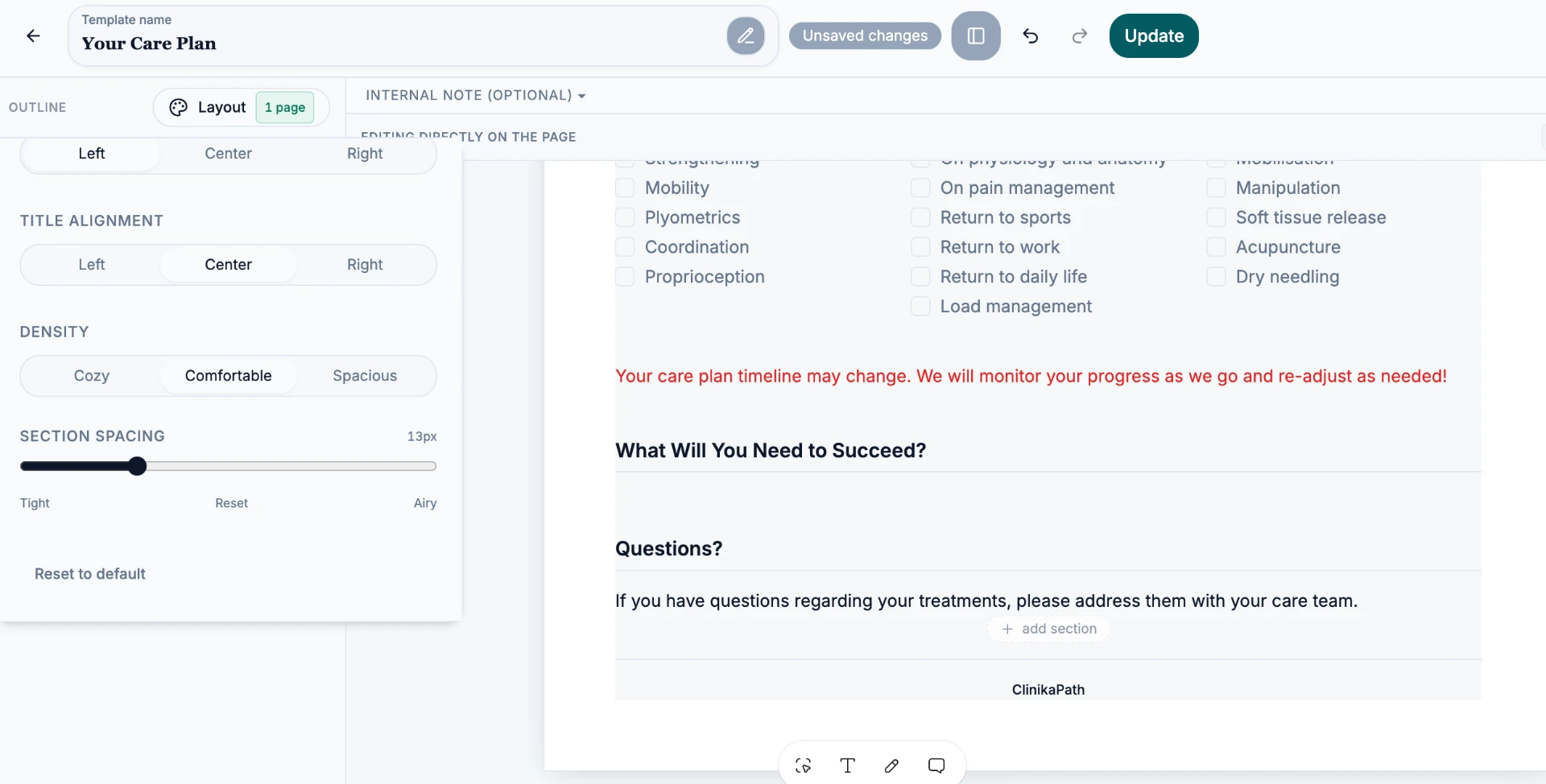Click the ClinikaPath footer text

(x=1048, y=690)
